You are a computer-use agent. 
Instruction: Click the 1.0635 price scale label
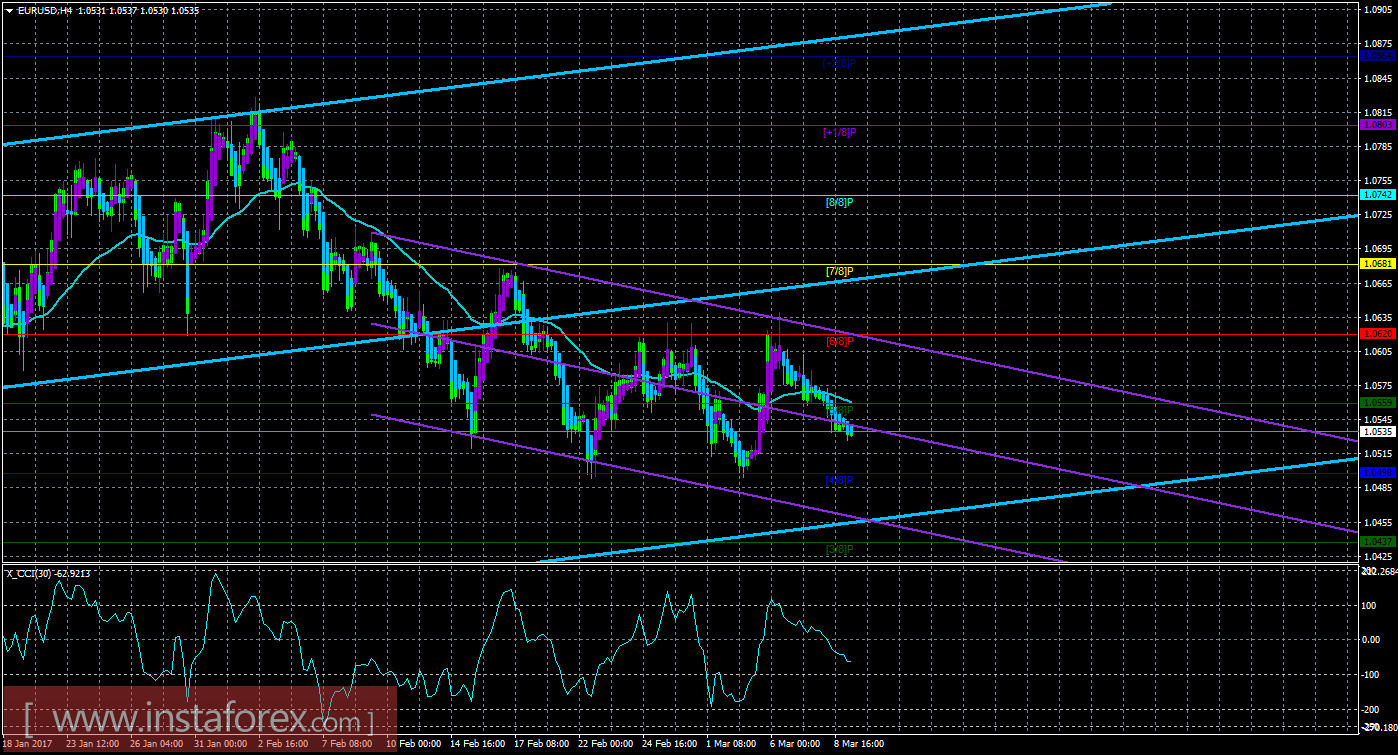pyautogui.click(x=1377, y=317)
